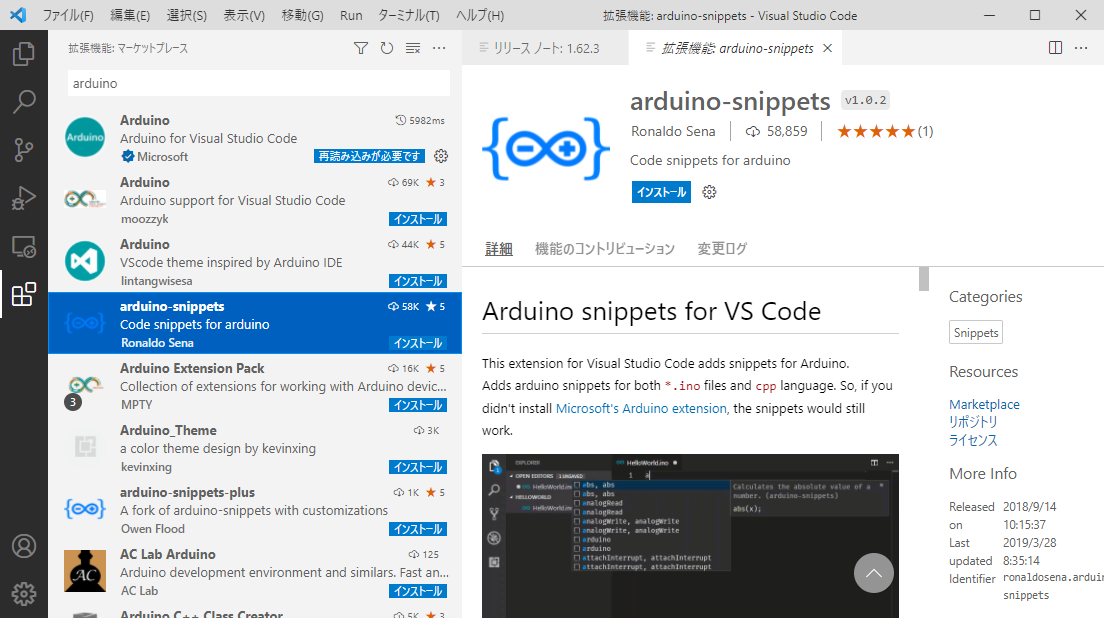
Task: Split the editor to the right
Action: 1055,48
